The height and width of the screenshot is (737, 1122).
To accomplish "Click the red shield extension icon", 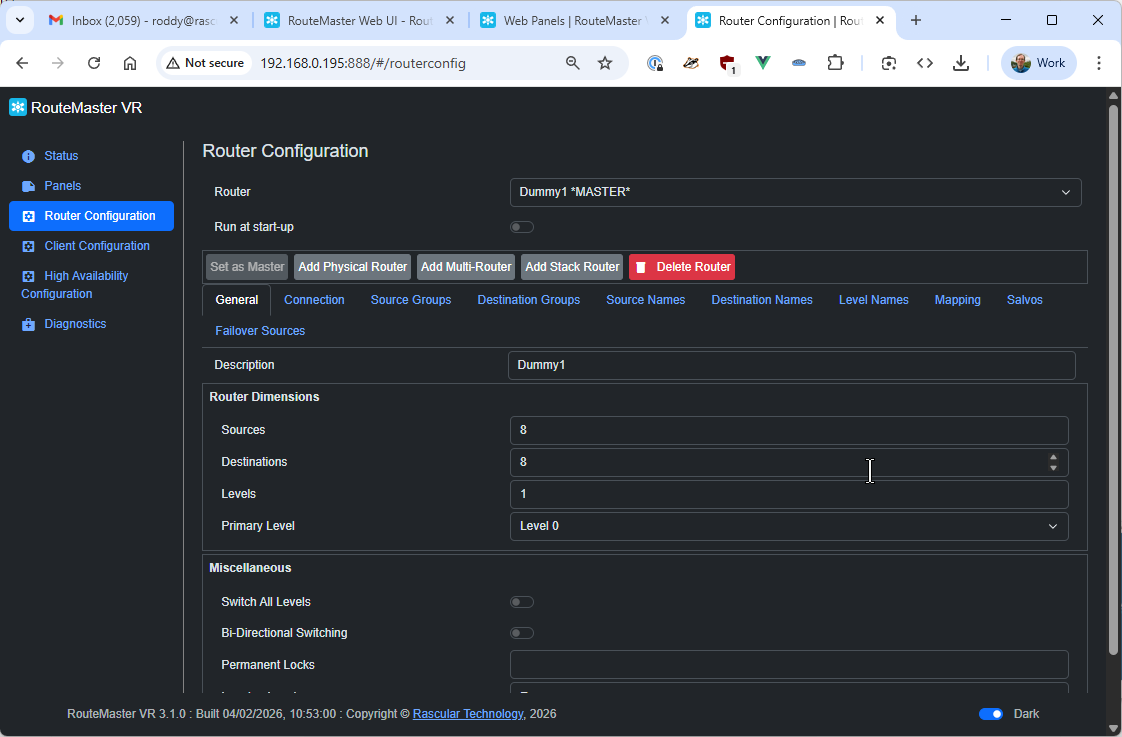I will point(728,64).
